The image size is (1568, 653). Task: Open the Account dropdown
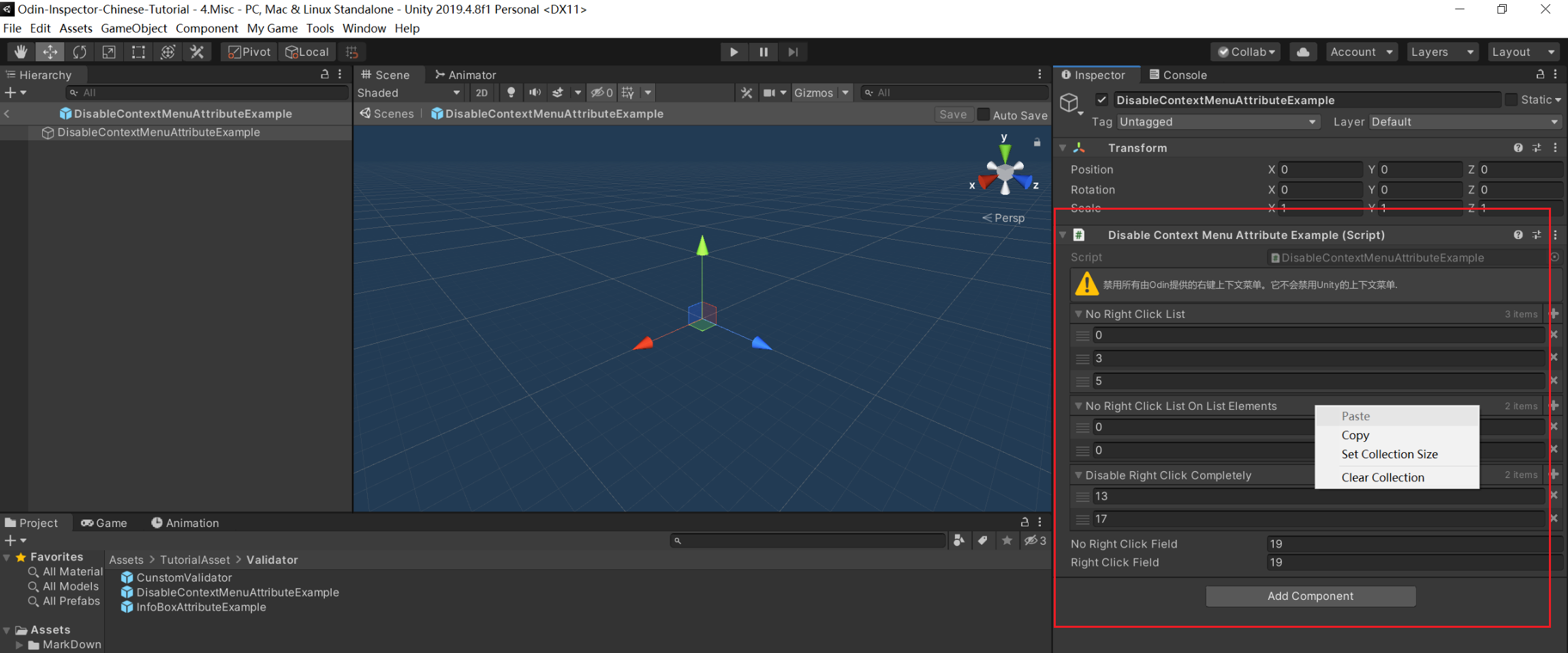tap(1361, 52)
